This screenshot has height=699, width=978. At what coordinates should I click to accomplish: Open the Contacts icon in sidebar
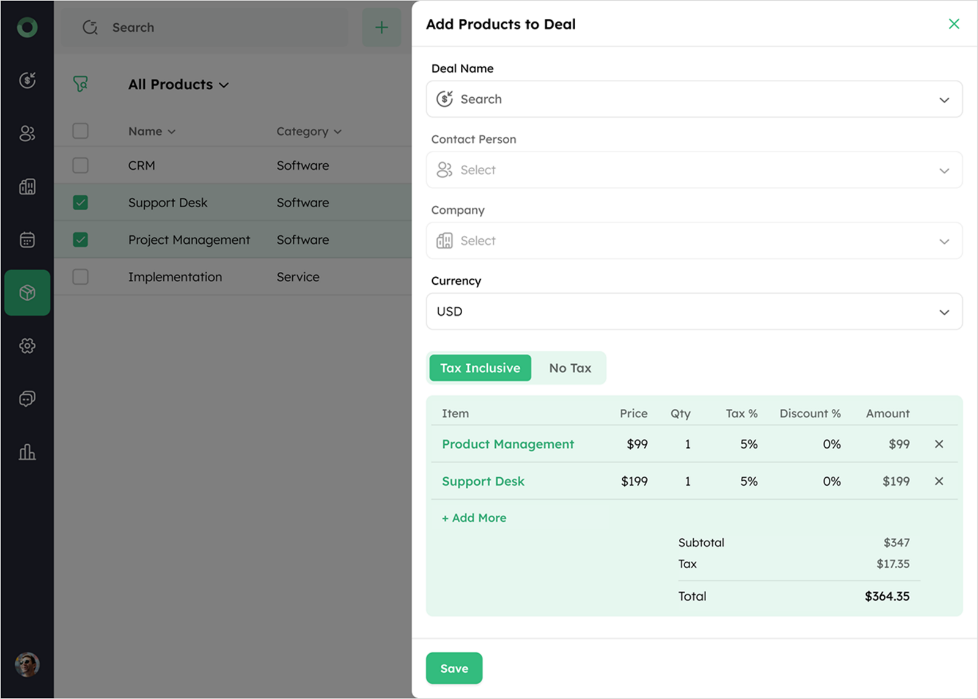click(x=27, y=133)
